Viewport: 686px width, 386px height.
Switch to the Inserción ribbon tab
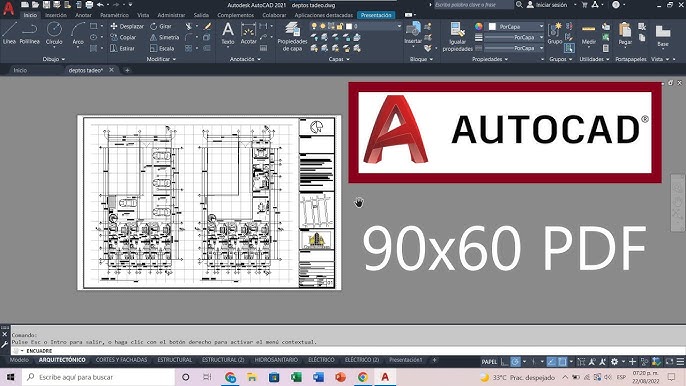(56, 15)
